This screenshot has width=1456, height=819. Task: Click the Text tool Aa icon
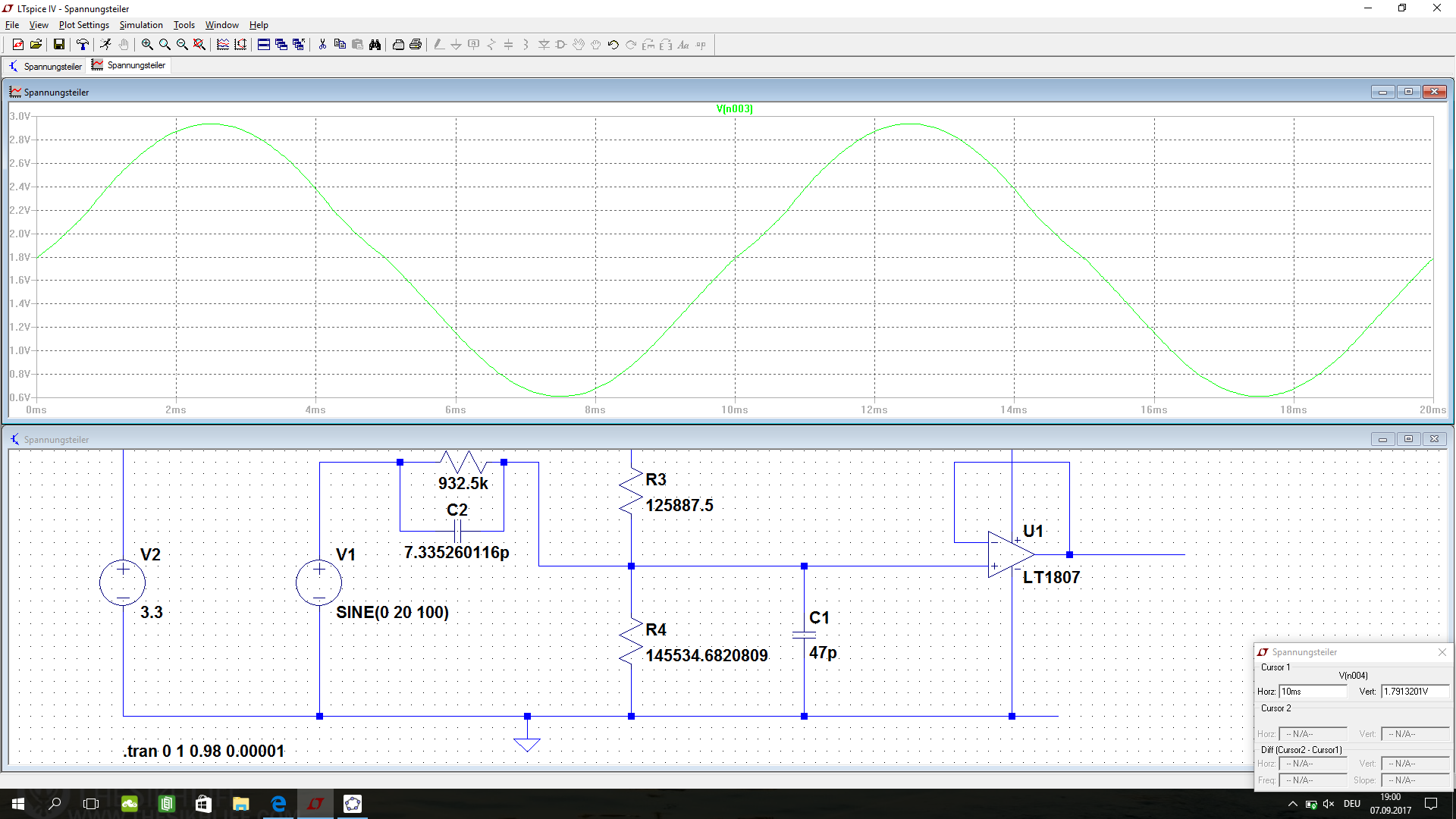[683, 45]
